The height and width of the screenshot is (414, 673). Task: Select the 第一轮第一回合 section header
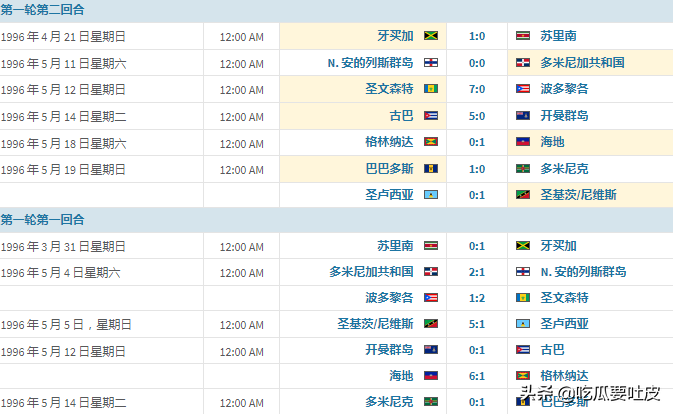(x=42, y=219)
